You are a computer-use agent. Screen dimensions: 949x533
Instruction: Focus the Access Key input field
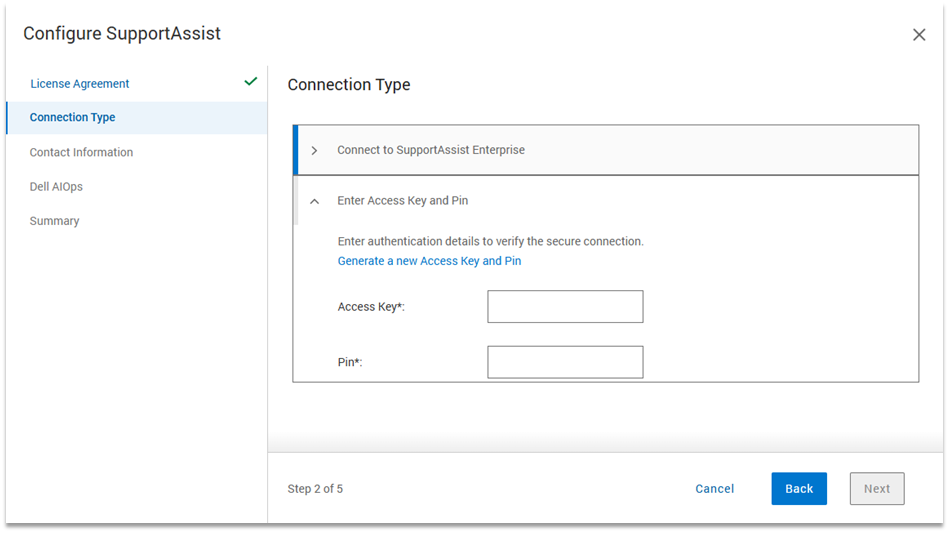click(565, 307)
